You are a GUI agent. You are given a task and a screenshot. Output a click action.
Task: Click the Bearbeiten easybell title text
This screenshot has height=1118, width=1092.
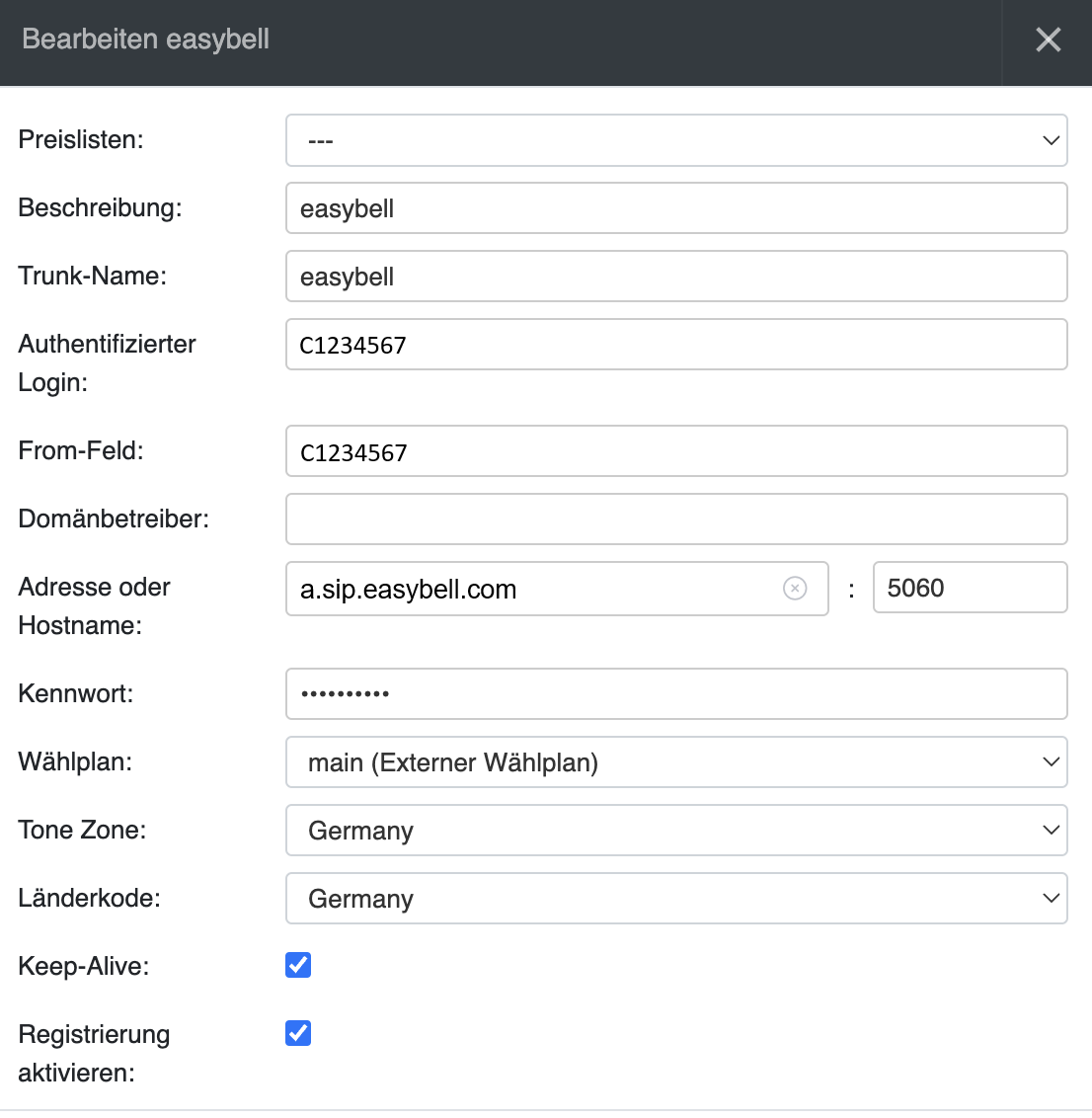pyautogui.click(x=145, y=40)
